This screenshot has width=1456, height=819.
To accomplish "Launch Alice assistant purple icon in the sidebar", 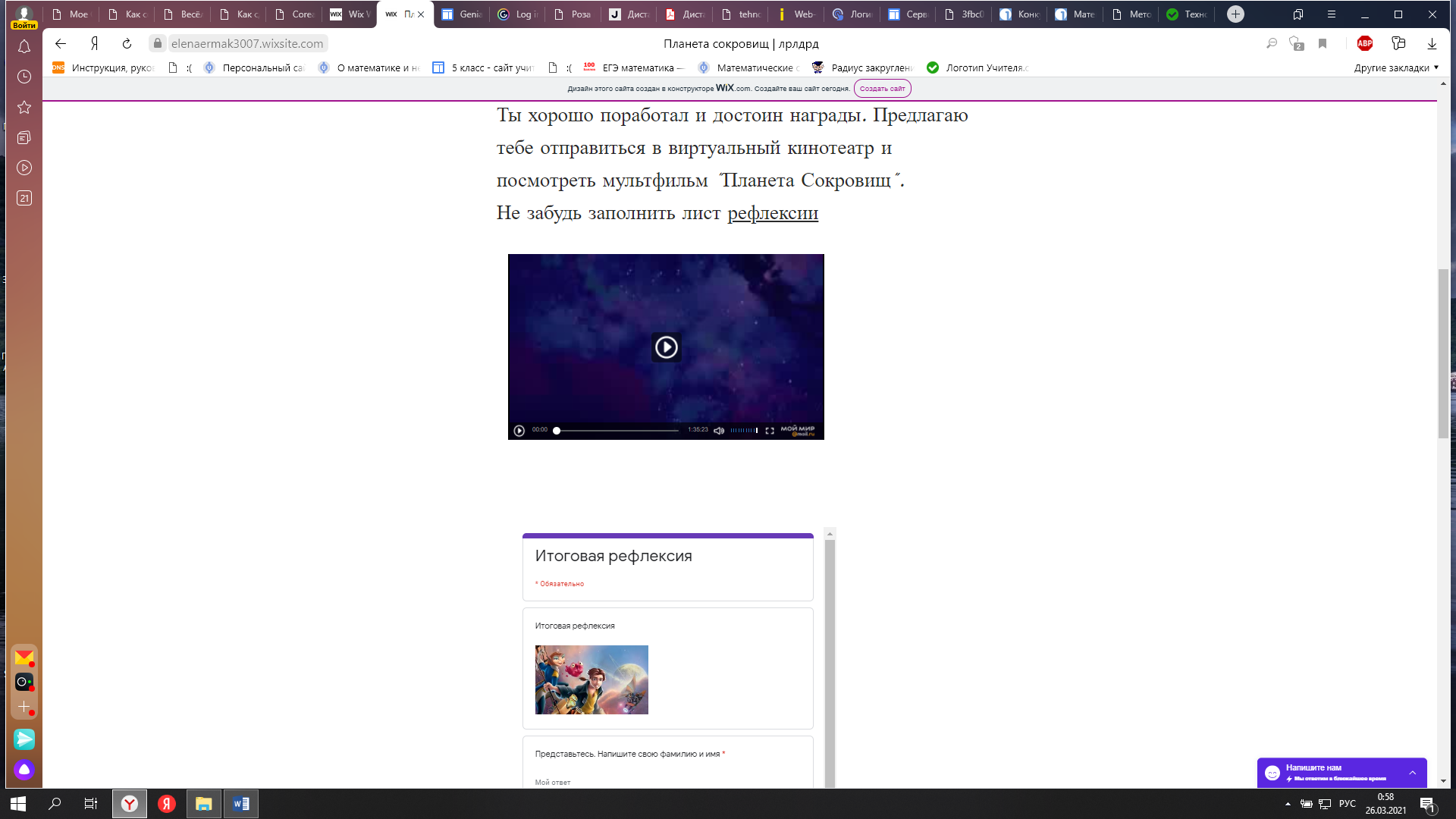I will tap(24, 770).
